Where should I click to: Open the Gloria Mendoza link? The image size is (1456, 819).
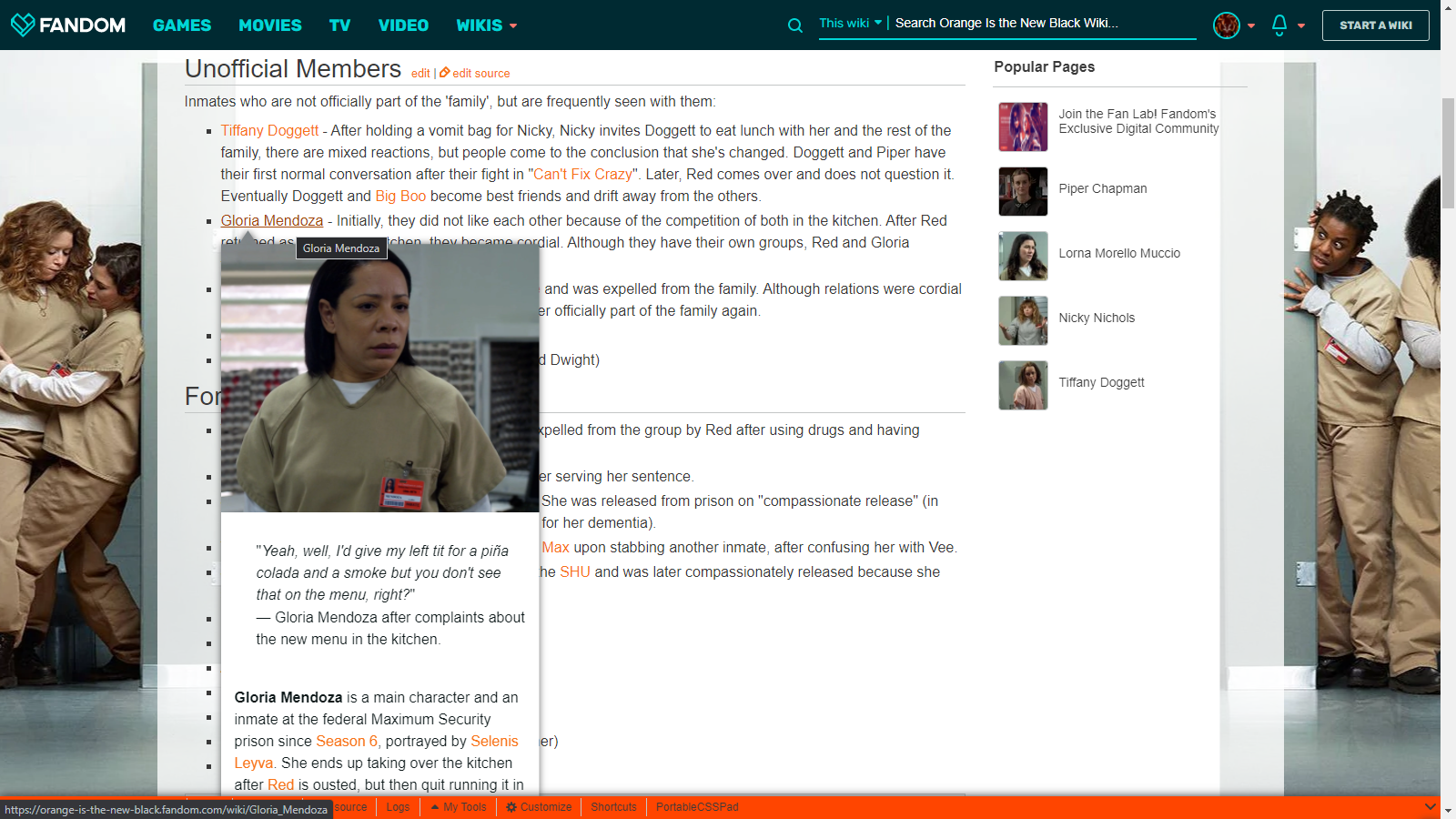click(x=271, y=221)
